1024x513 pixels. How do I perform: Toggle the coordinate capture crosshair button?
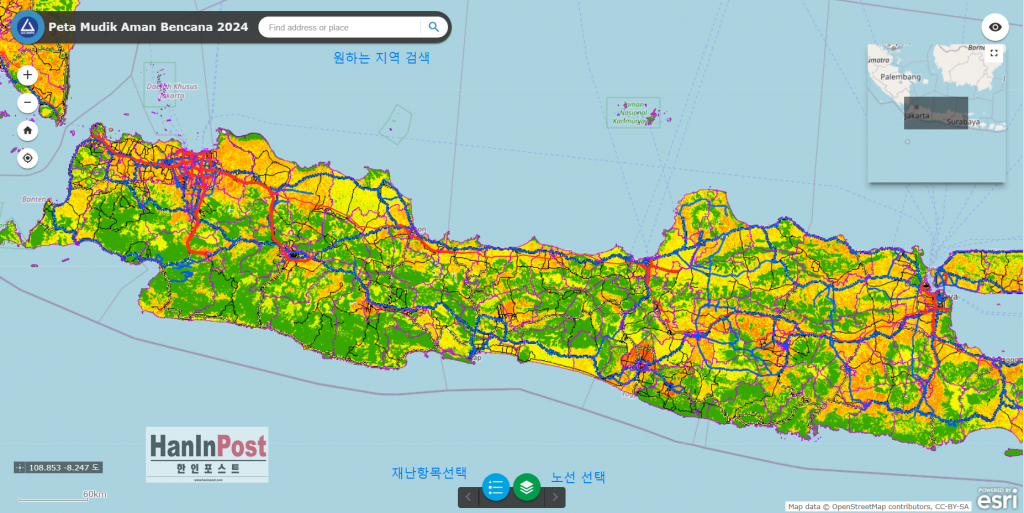pyautogui.click(x=21, y=468)
